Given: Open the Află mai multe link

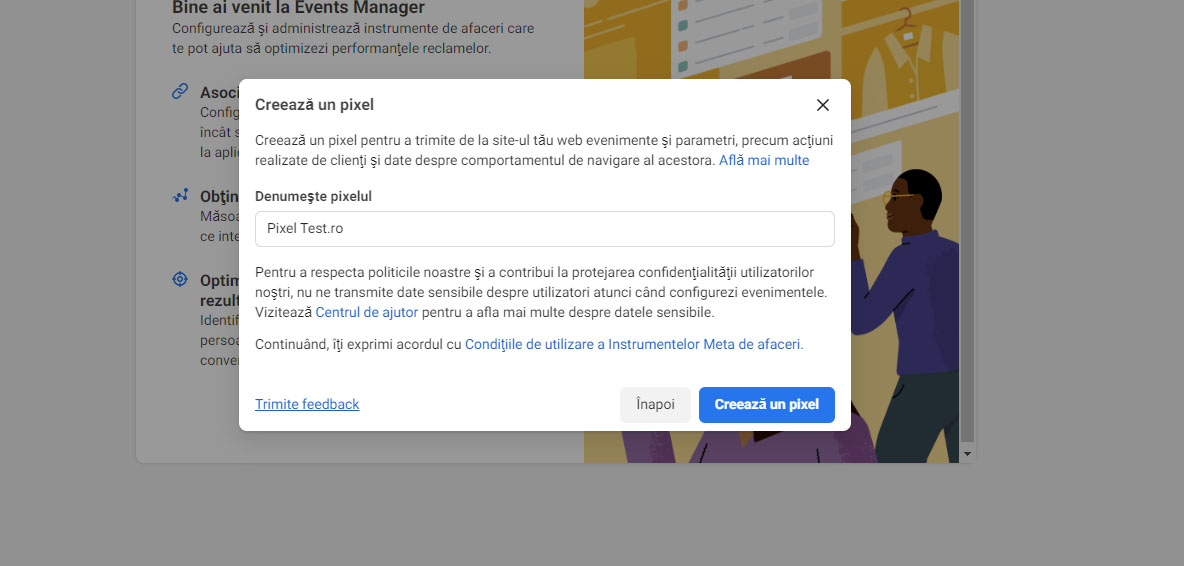Looking at the screenshot, I should [x=763, y=160].
